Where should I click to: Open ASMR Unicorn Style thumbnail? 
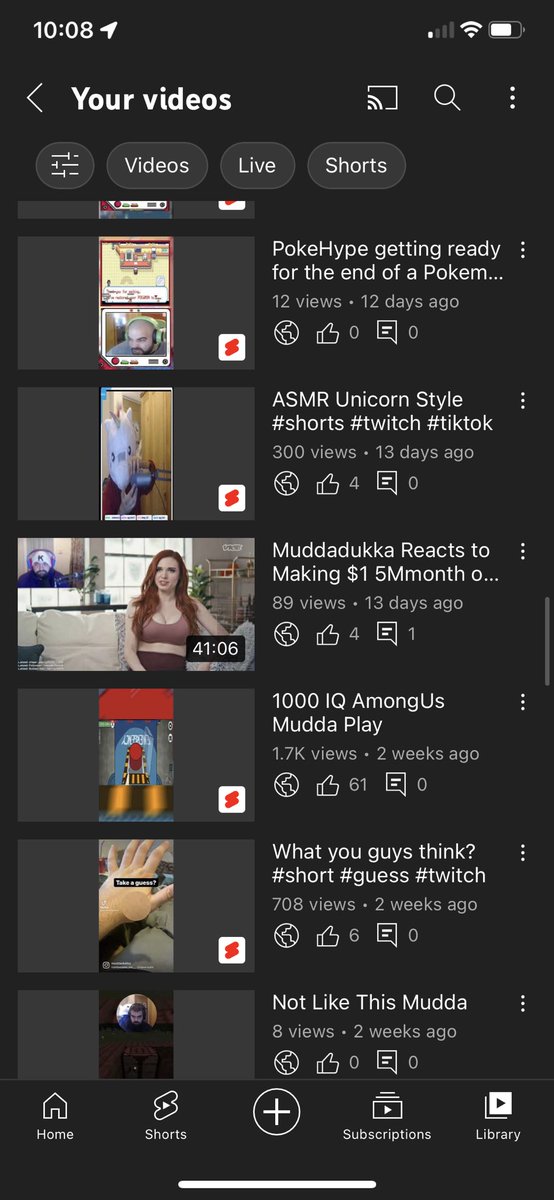point(136,454)
